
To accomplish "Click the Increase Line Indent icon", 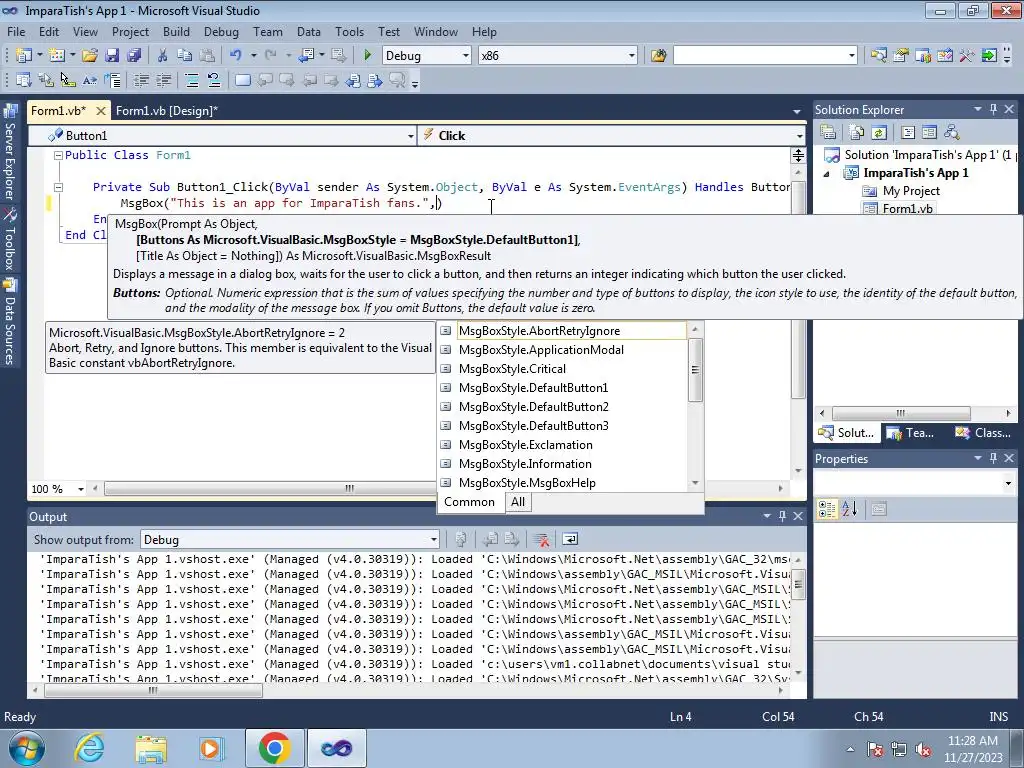I will click(x=163, y=80).
